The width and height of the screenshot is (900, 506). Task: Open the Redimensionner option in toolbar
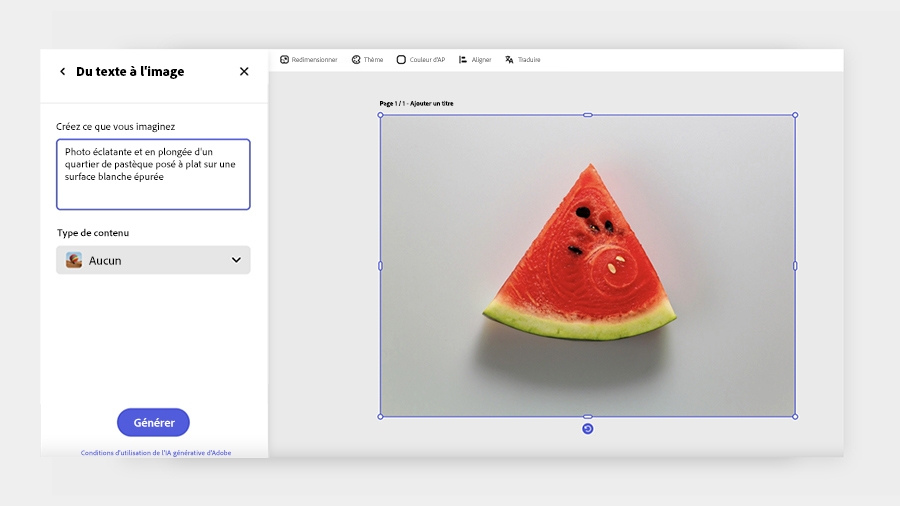(x=309, y=60)
